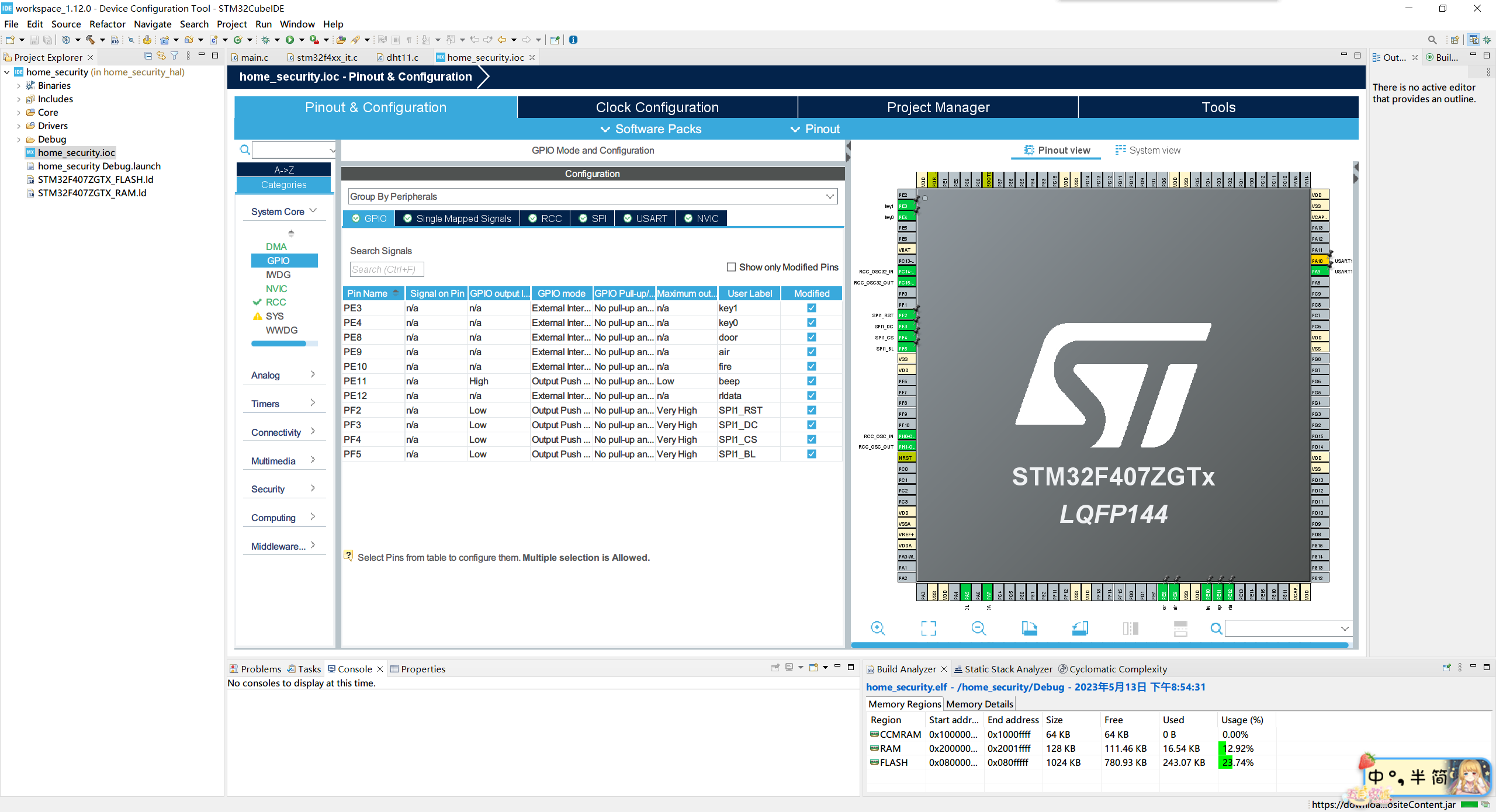This screenshot has height=812, width=1496.
Task: Toggle Modified checkbox for PF2 row
Action: 812,410
